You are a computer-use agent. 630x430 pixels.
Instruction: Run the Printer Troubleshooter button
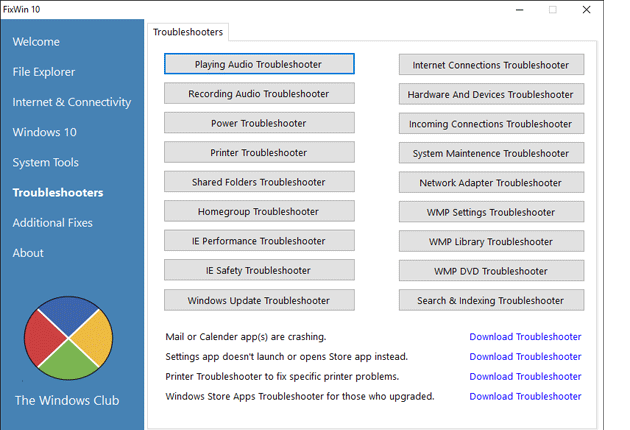click(x=259, y=152)
